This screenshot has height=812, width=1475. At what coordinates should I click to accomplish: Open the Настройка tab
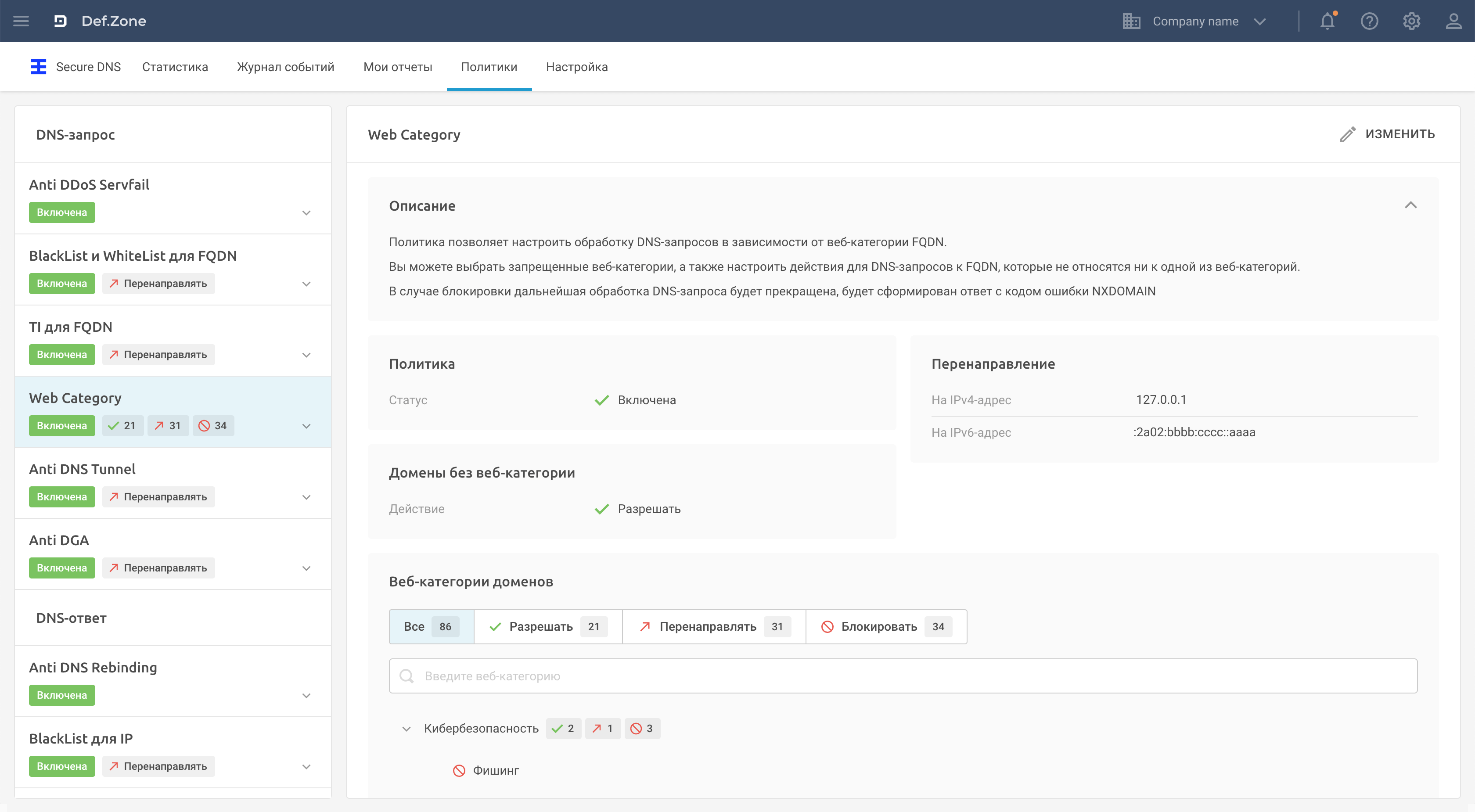click(x=576, y=67)
